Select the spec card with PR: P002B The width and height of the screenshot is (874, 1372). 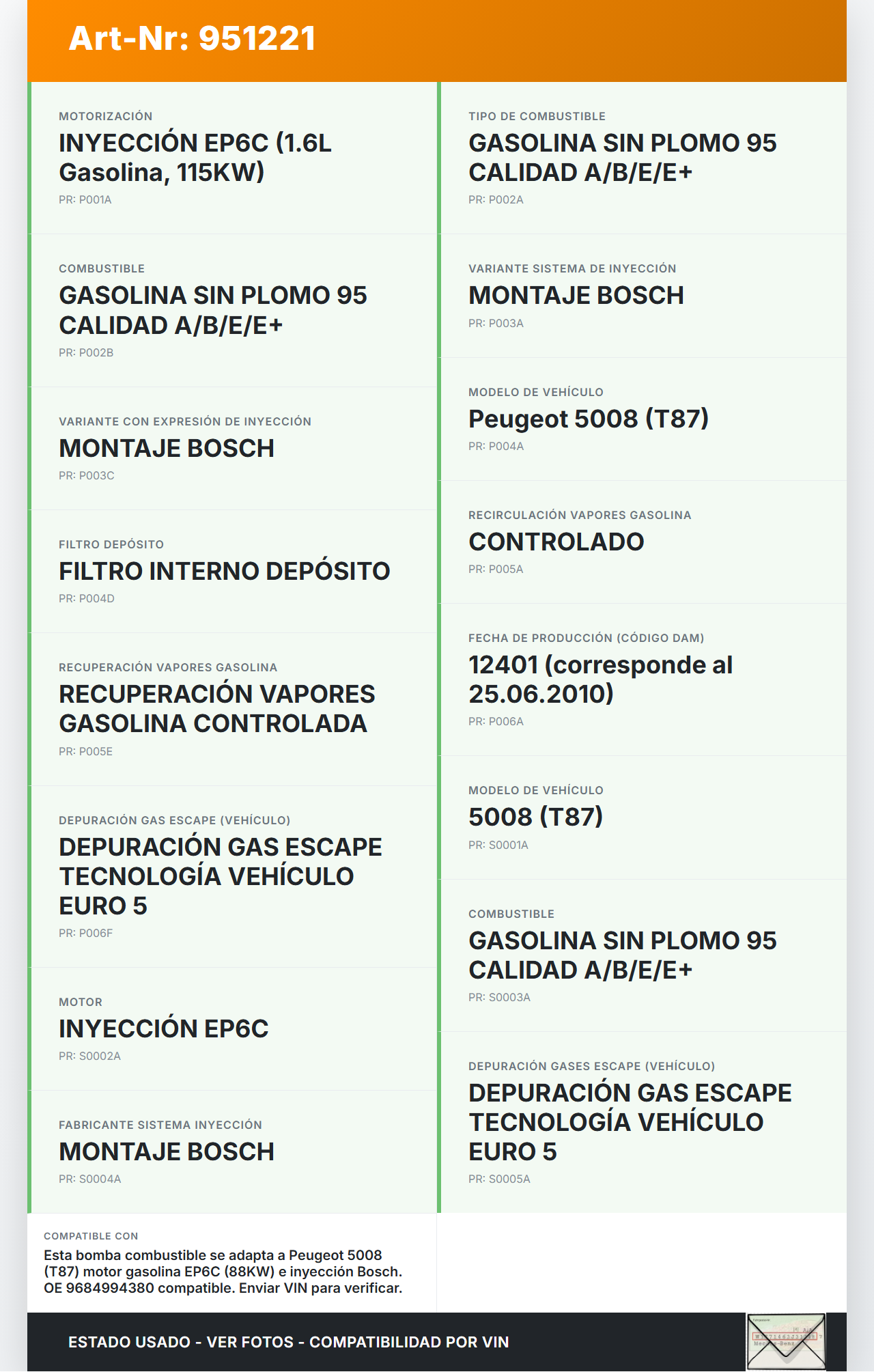pos(232,311)
